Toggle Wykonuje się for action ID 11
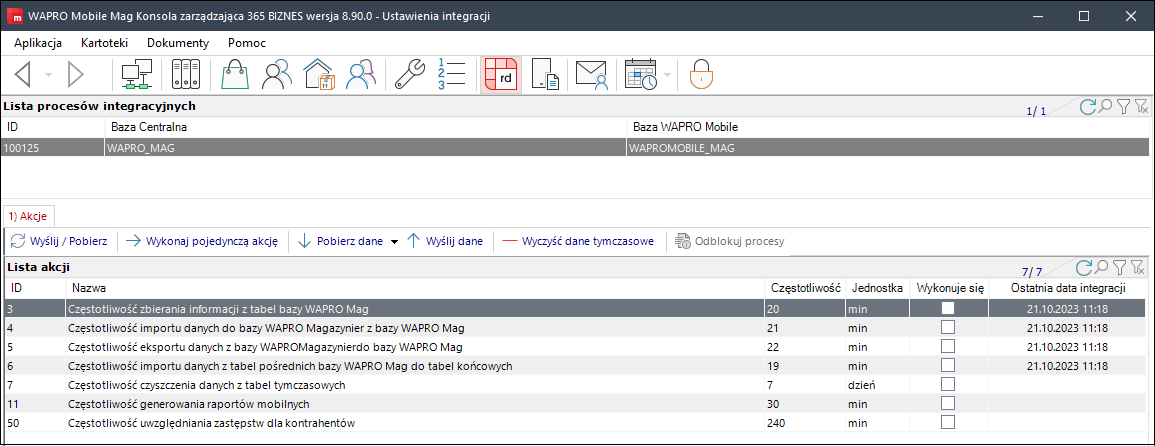Screen dimensions: 1155x446 pos(948,403)
